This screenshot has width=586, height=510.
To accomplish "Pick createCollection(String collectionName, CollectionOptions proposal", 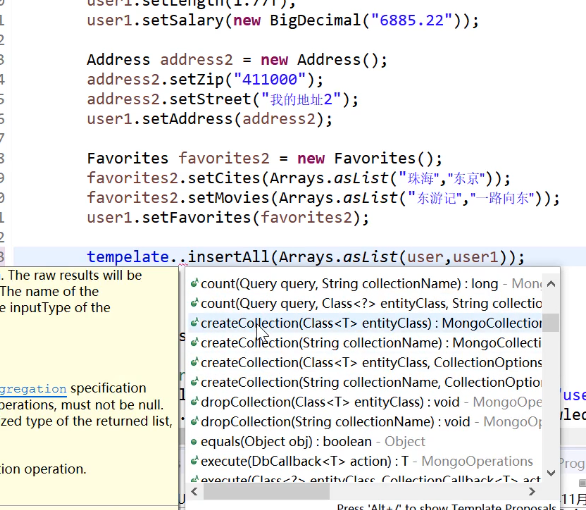I will coord(366,383).
